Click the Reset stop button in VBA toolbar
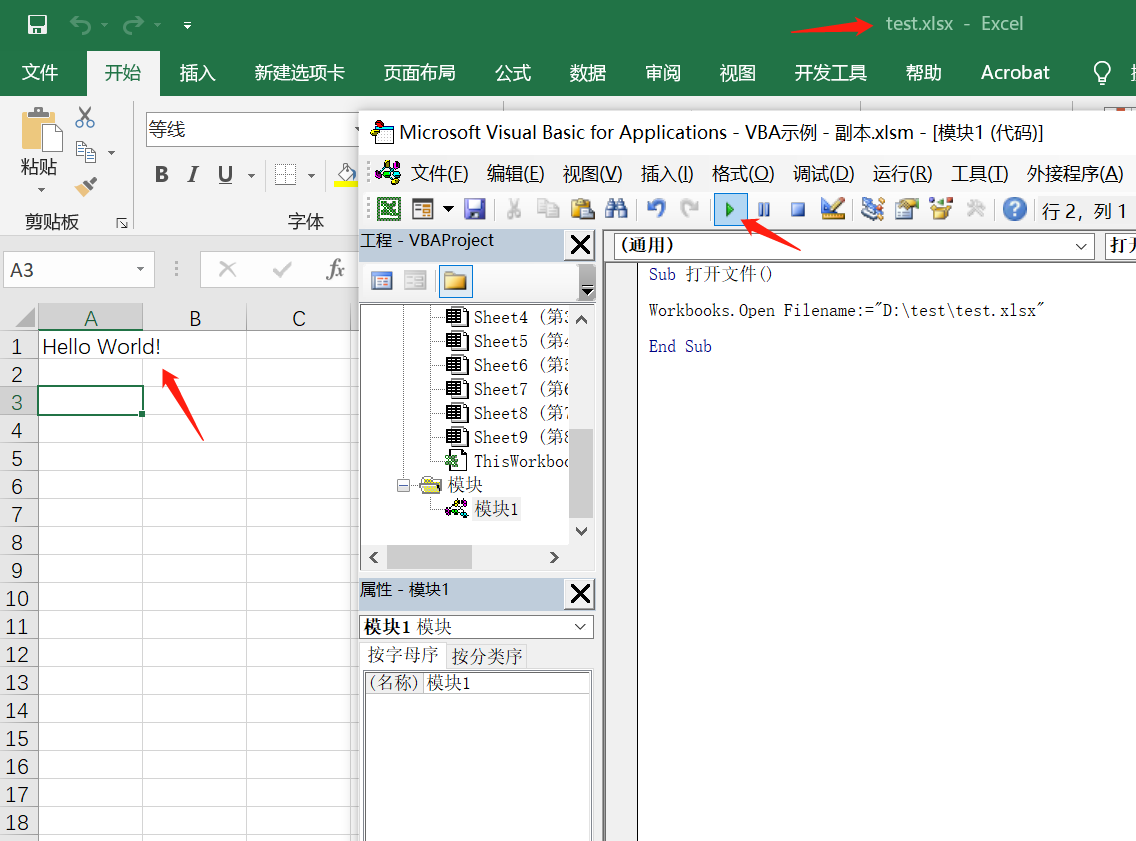Viewport: 1136px width, 841px height. (x=798, y=210)
